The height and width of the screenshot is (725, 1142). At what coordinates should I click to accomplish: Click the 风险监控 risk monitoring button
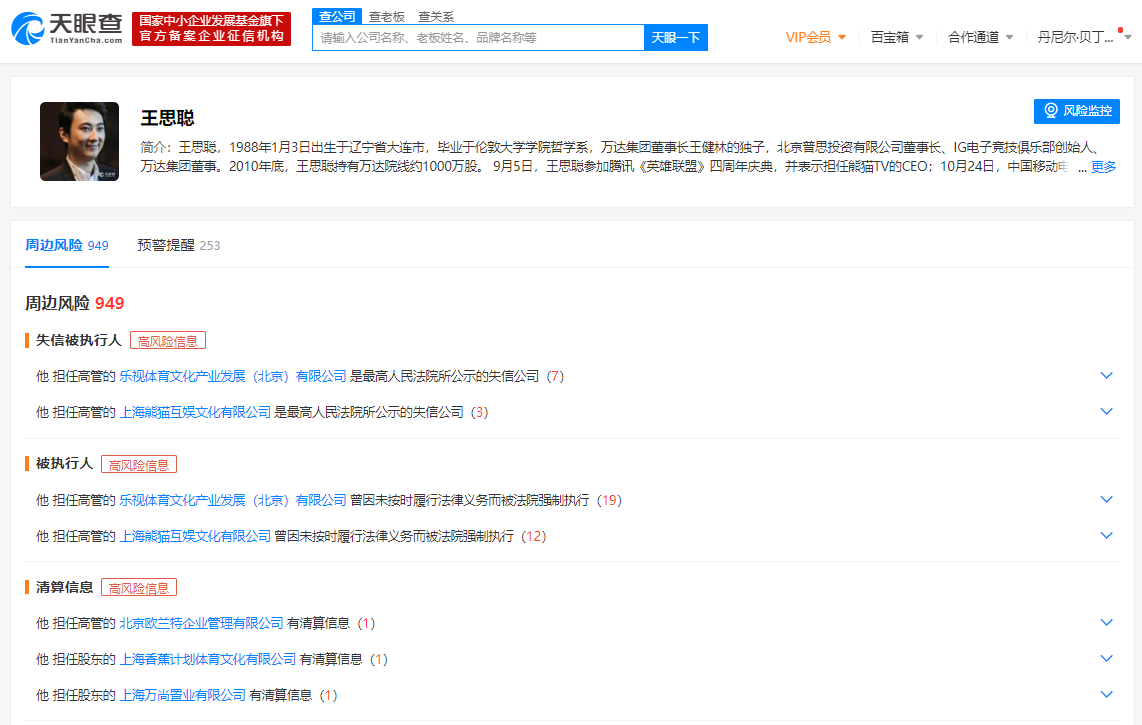click(1076, 111)
